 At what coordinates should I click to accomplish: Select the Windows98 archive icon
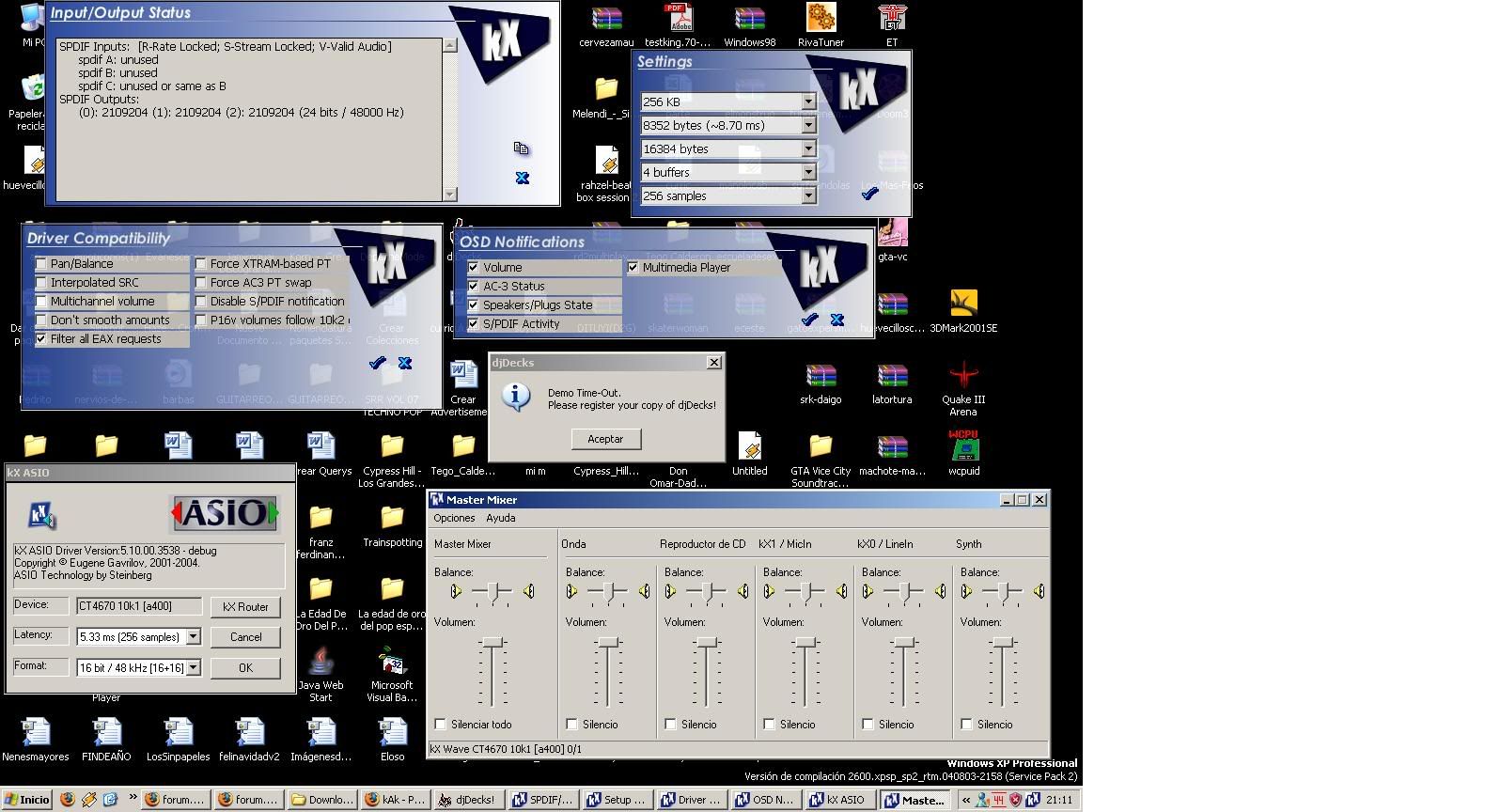pyautogui.click(x=750, y=25)
